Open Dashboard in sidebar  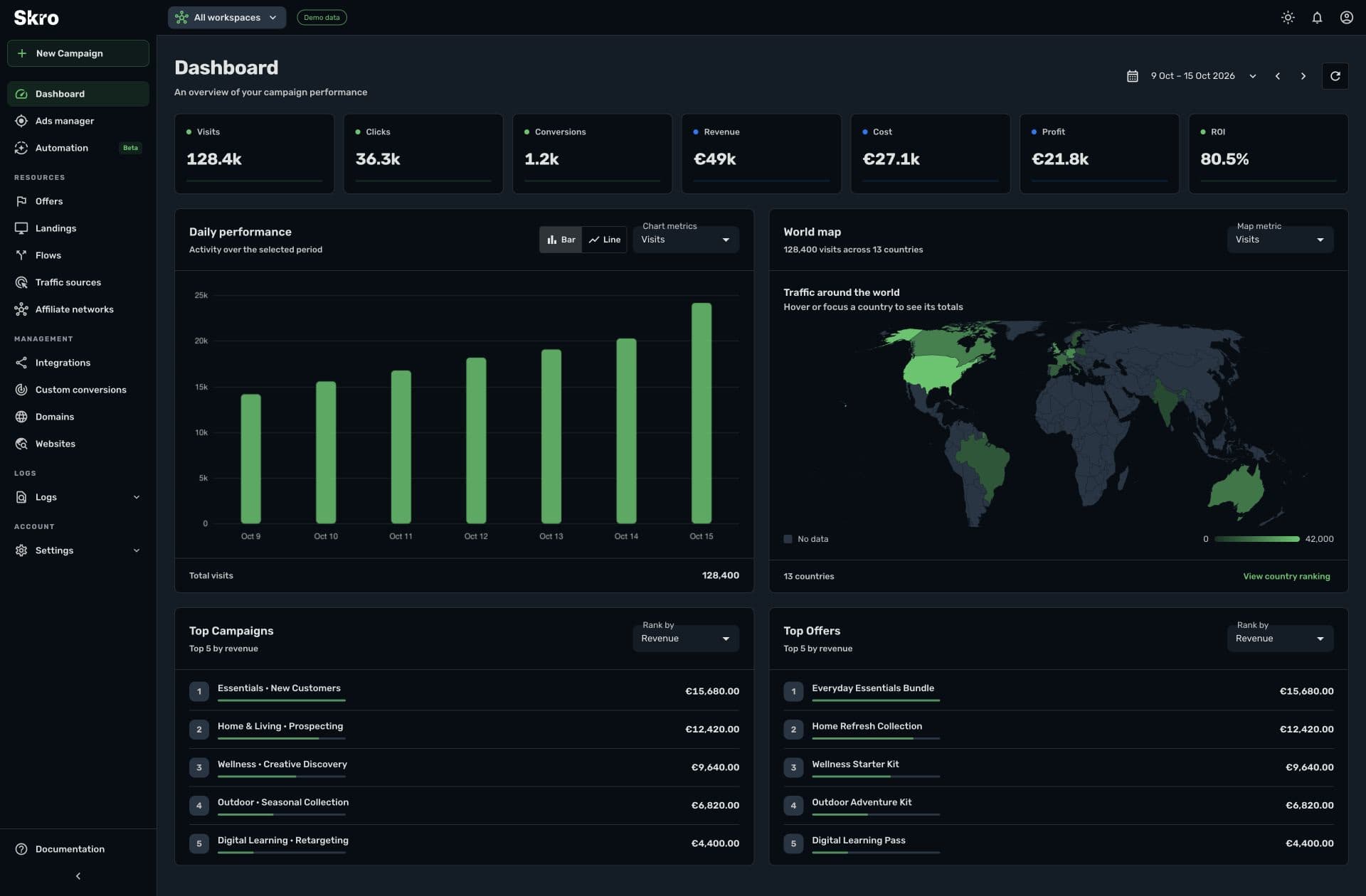click(78, 94)
